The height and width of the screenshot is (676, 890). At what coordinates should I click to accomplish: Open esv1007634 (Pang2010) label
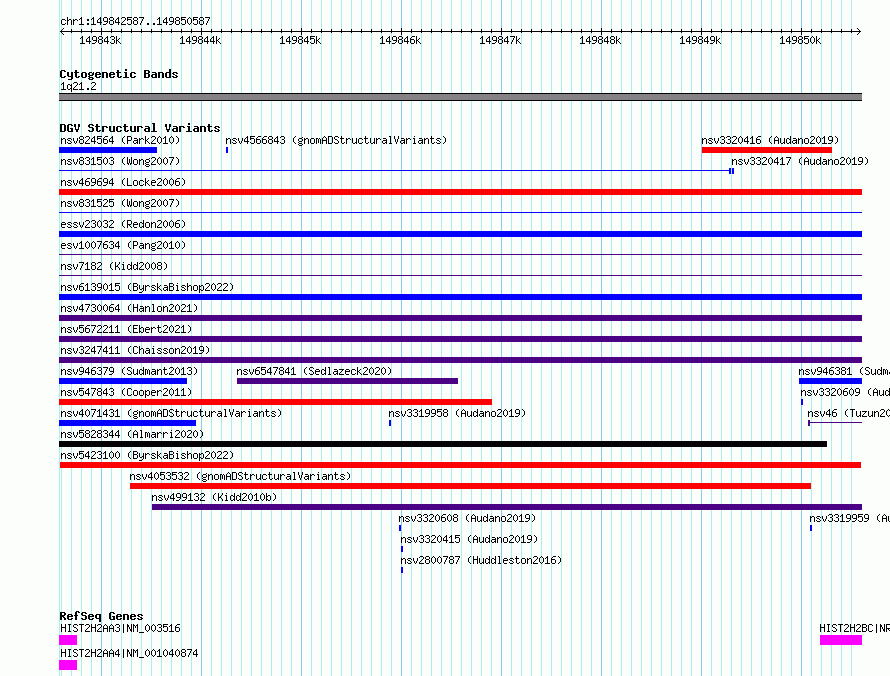click(x=123, y=245)
